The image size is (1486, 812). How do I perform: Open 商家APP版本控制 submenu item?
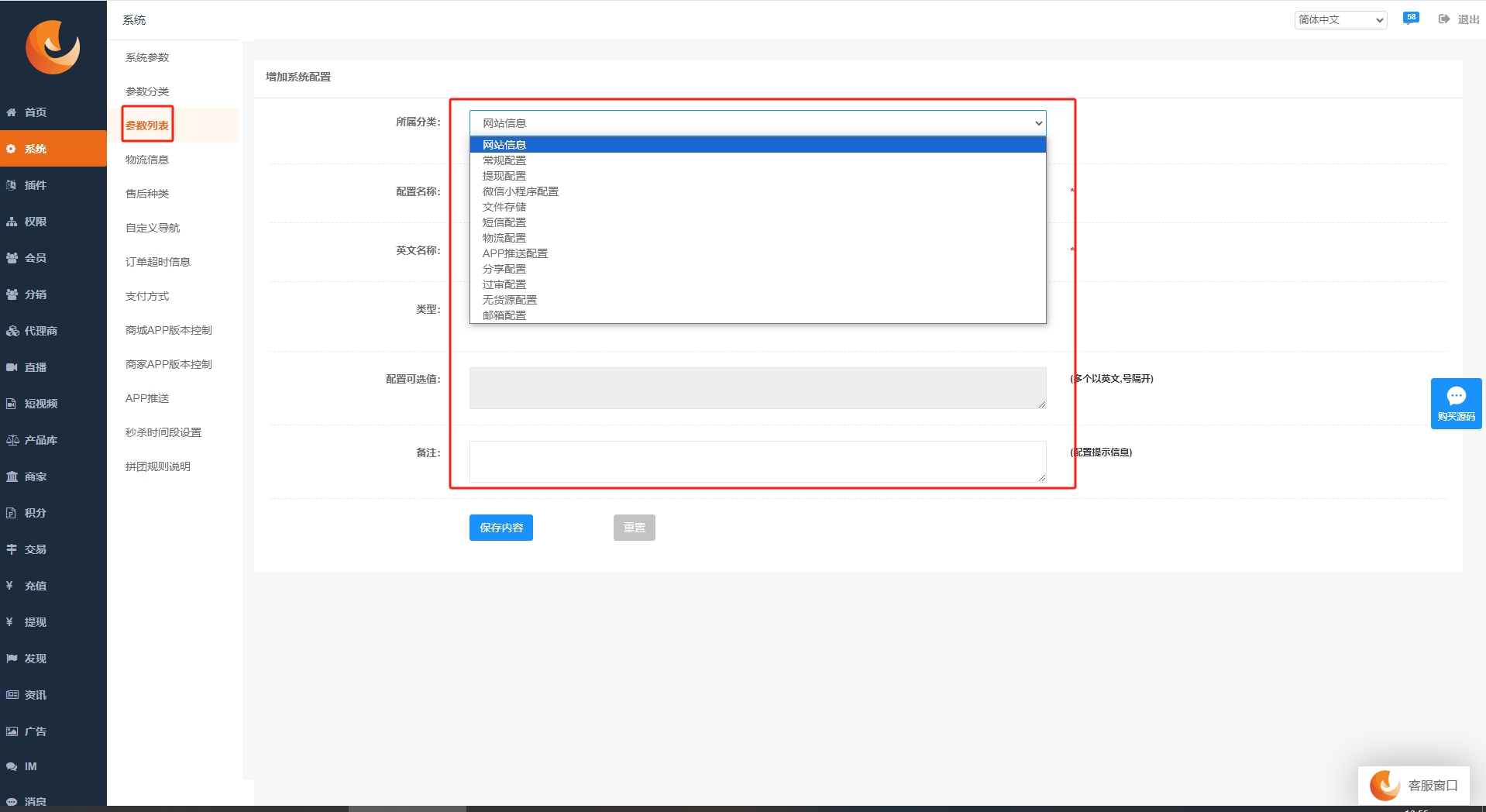point(169,364)
